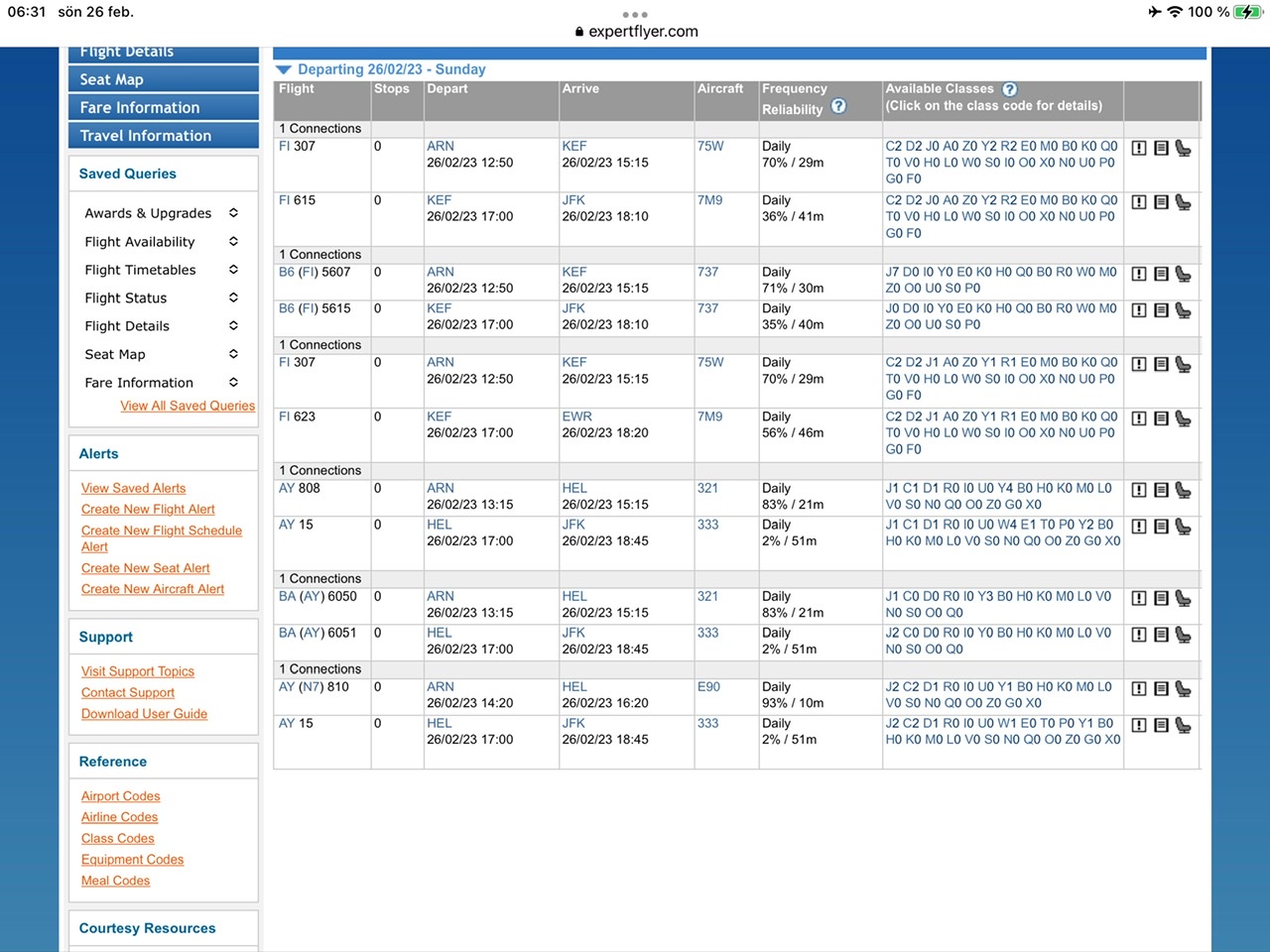Tap the expertflyer.com address bar
Screen dimensions: 1270x952
pos(636,32)
